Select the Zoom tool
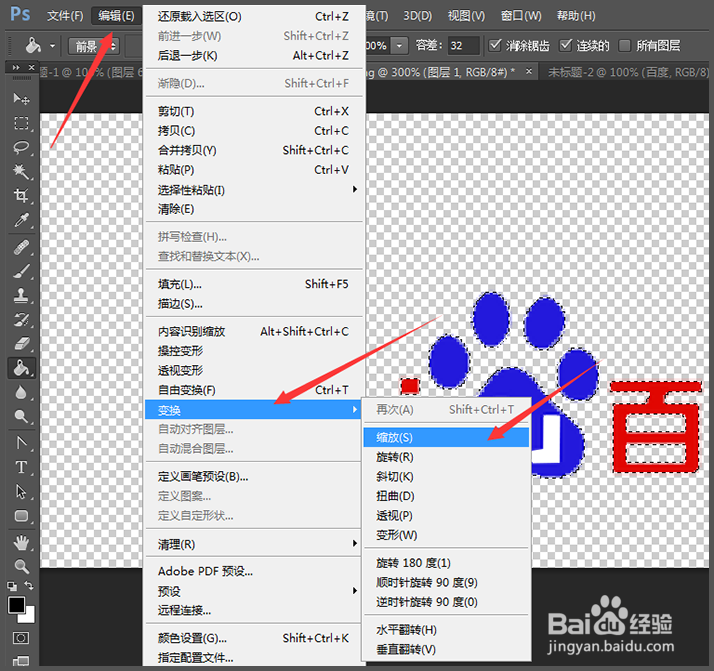This screenshot has height=671, width=714. point(21,567)
